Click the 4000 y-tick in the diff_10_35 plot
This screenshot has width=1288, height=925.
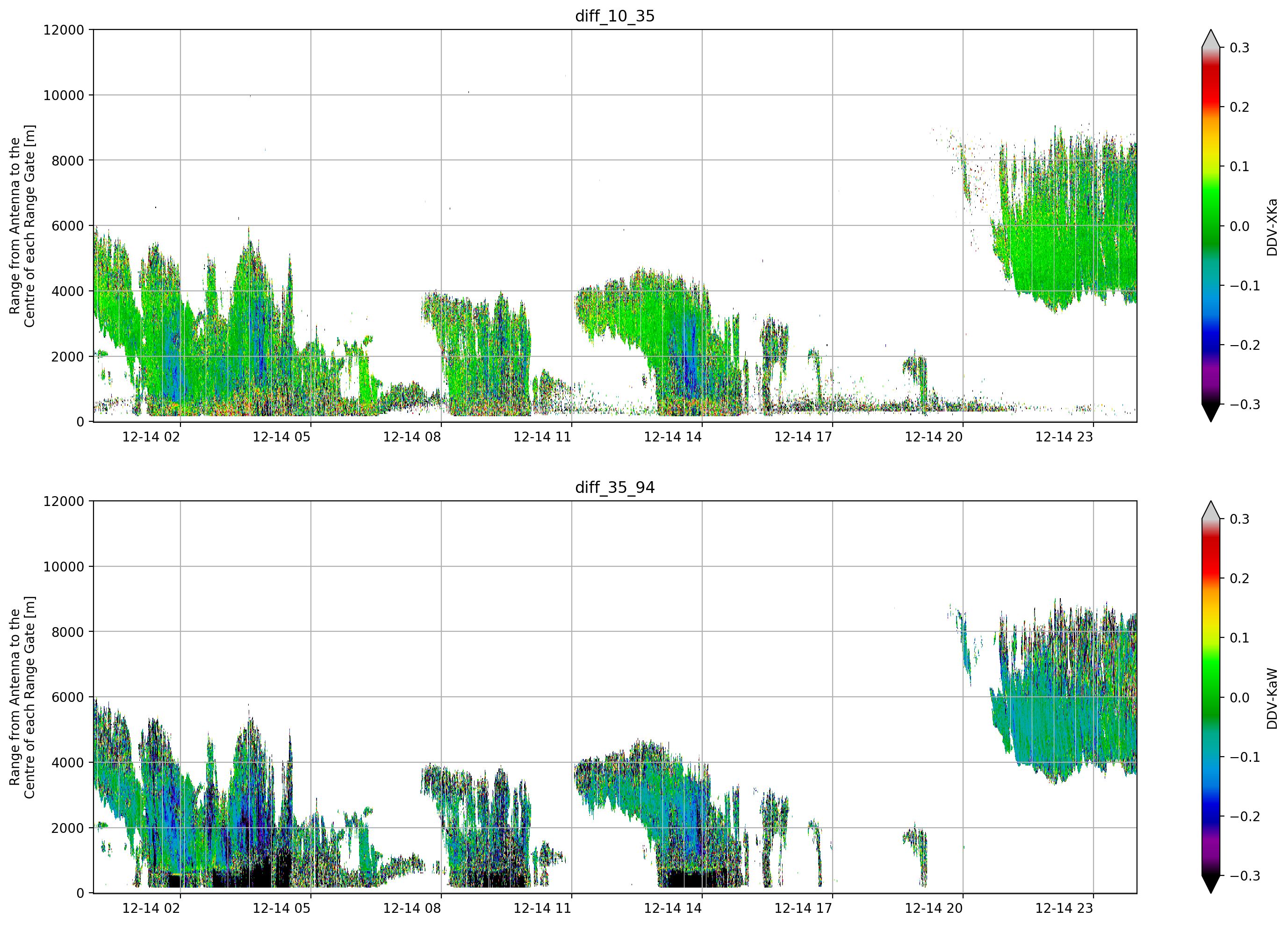click(x=68, y=291)
